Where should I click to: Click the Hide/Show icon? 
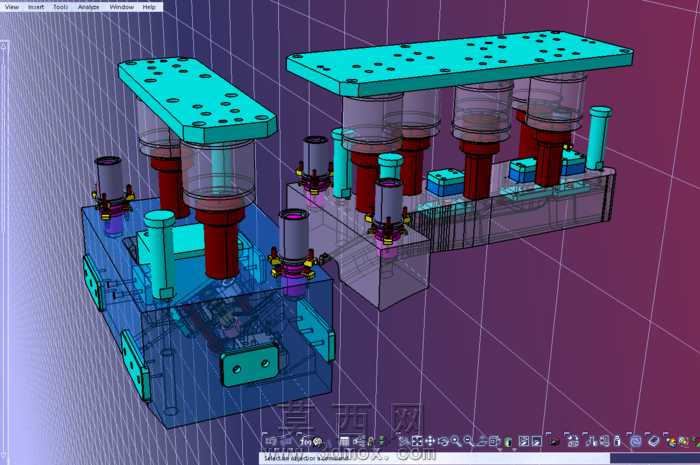(523, 441)
